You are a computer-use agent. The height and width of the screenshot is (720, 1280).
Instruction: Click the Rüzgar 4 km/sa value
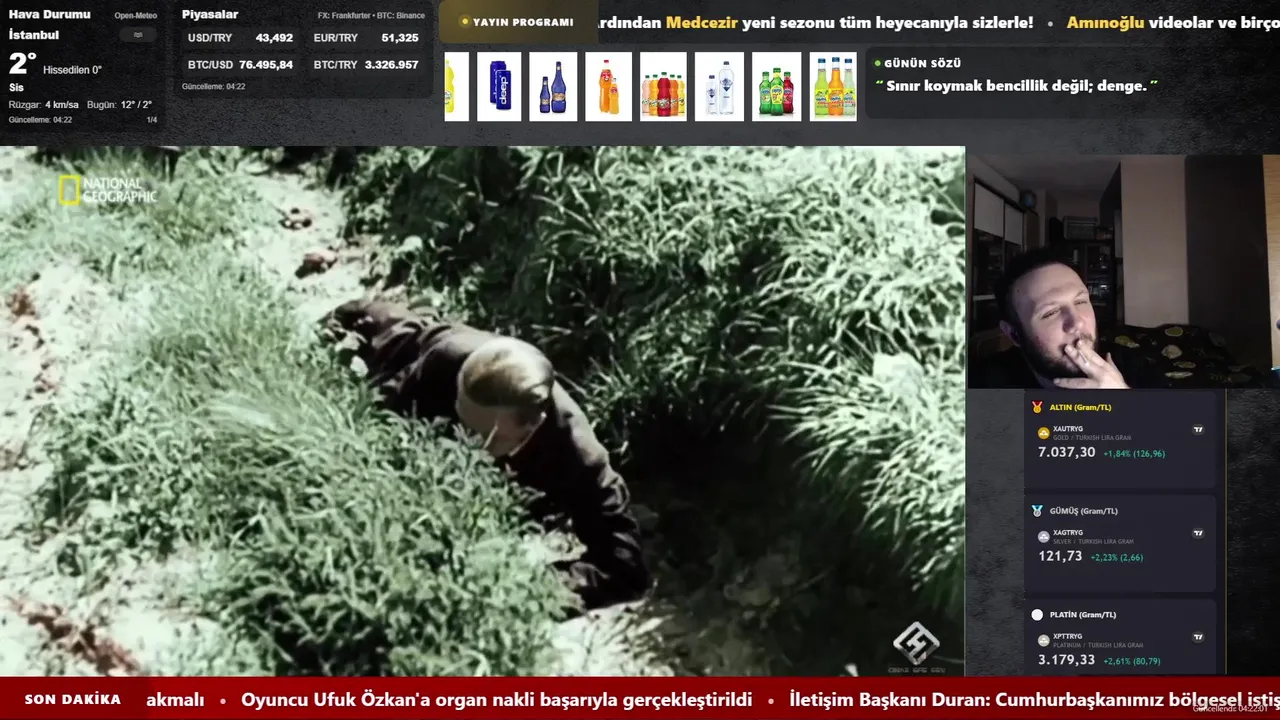tap(44, 105)
